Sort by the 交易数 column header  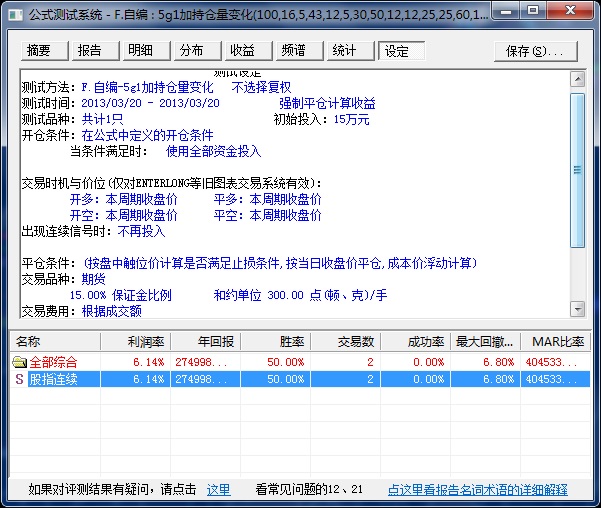(x=346, y=341)
